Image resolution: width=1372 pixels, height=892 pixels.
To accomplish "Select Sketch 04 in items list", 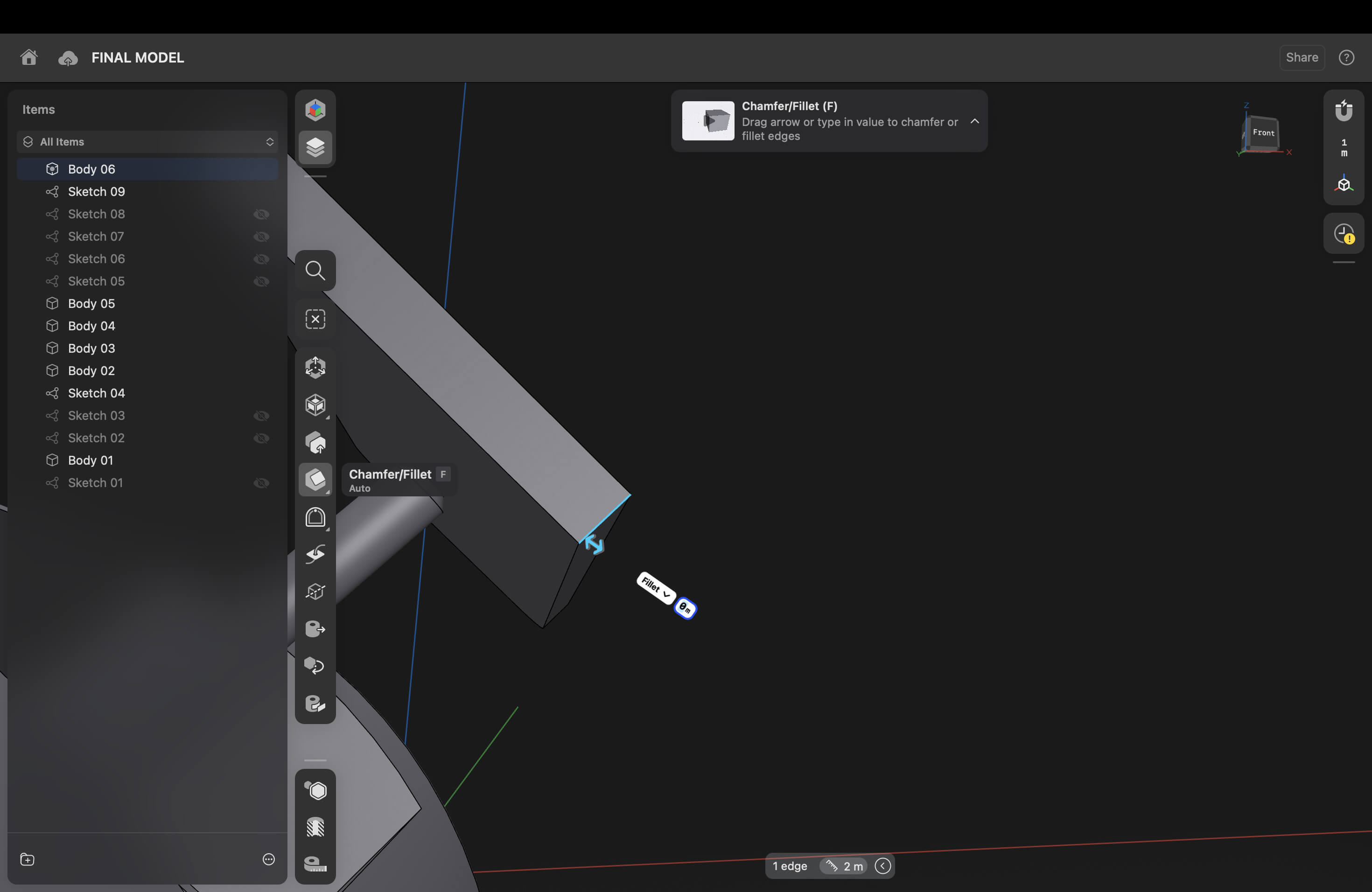I will coord(96,394).
